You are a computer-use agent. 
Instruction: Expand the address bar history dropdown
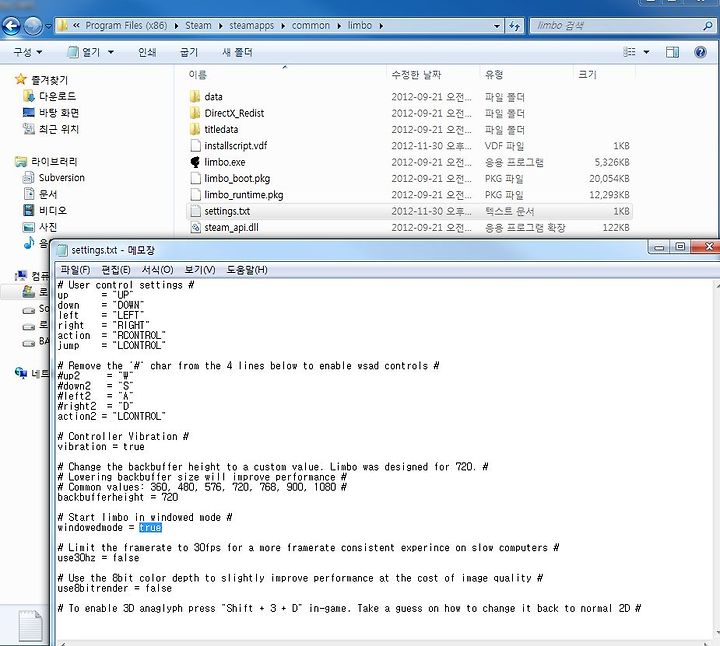coord(497,26)
